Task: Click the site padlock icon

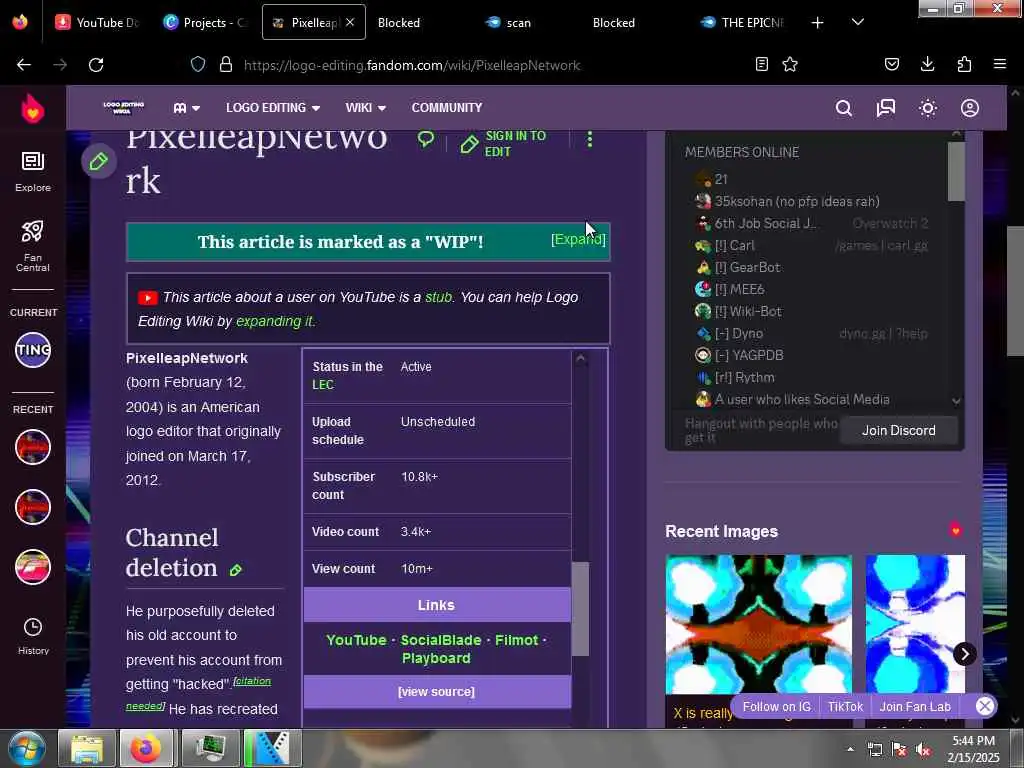Action: coord(226,65)
